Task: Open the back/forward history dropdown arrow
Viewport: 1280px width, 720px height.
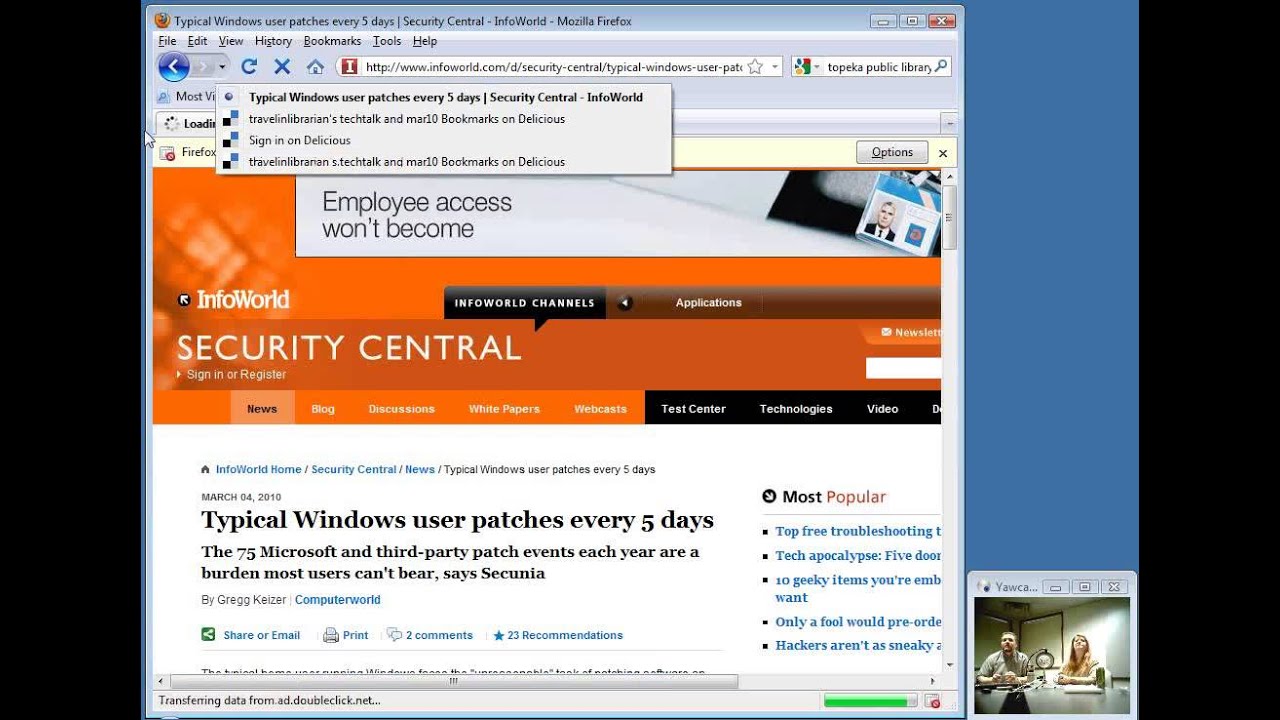Action: 223,67
